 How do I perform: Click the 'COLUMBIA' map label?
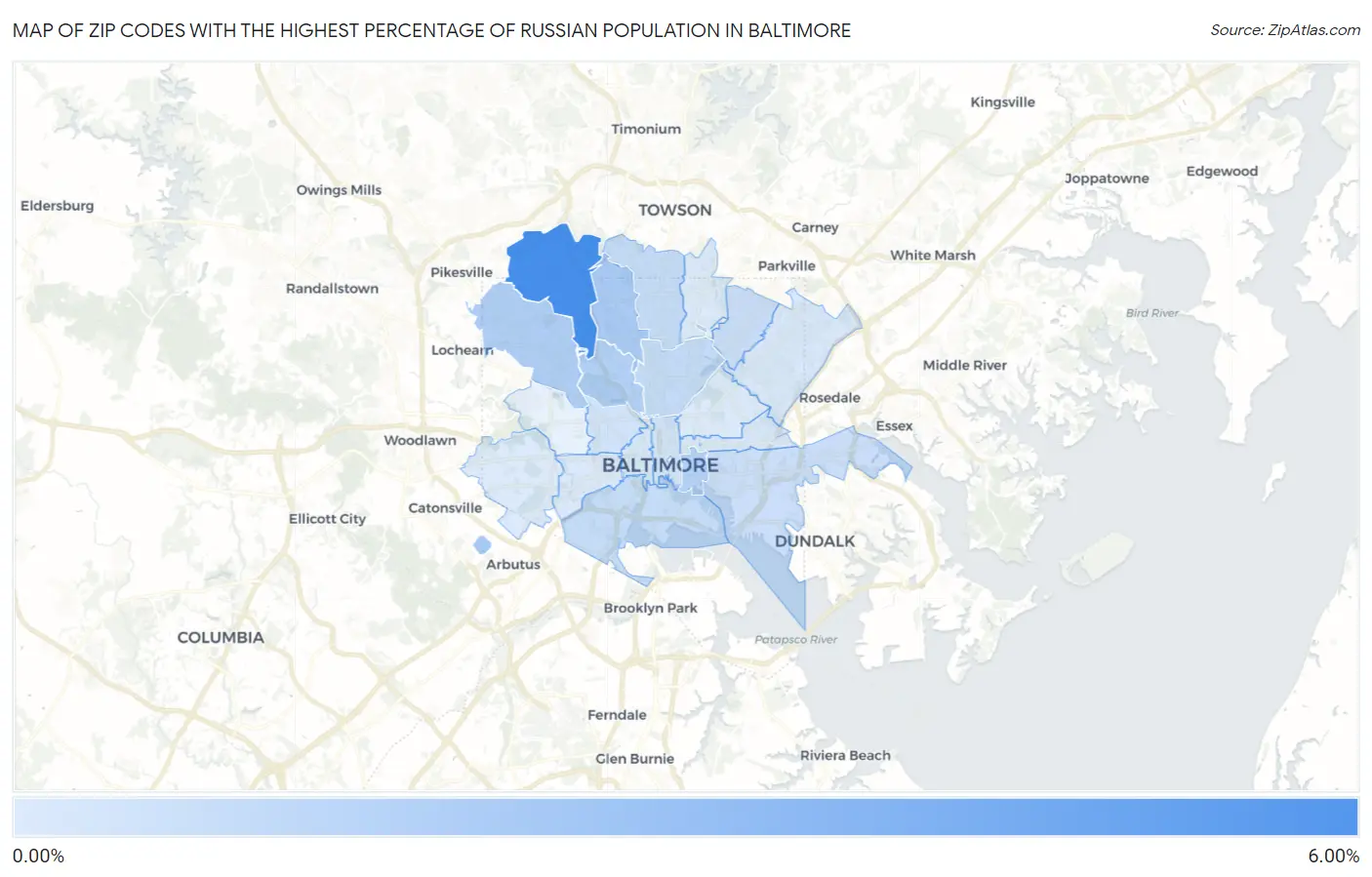point(221,637)
